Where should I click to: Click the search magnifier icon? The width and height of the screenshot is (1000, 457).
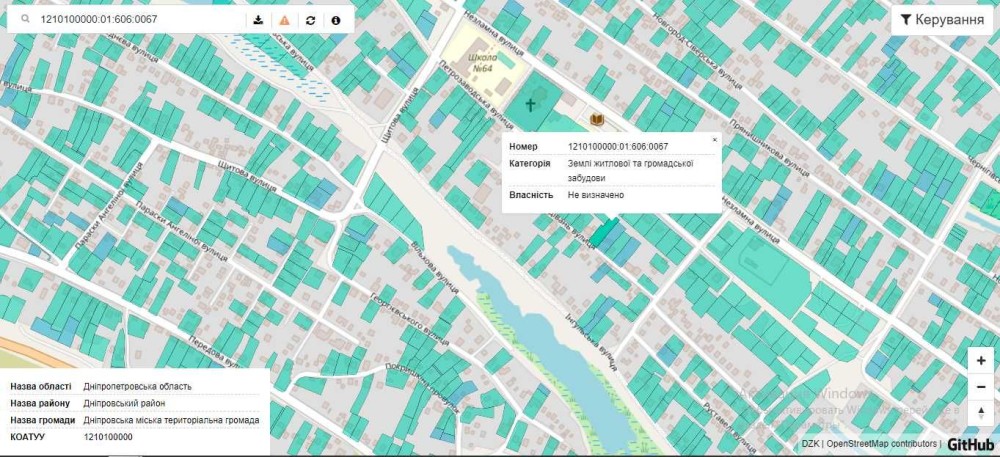pyautogui.click(x=23, y=19)
